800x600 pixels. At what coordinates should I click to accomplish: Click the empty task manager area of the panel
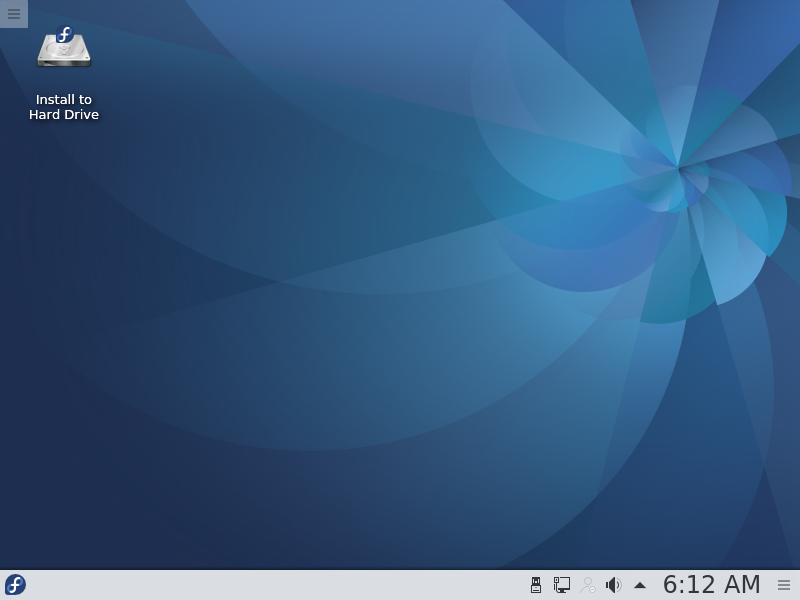pyautogui.click(x=270, y=585)
